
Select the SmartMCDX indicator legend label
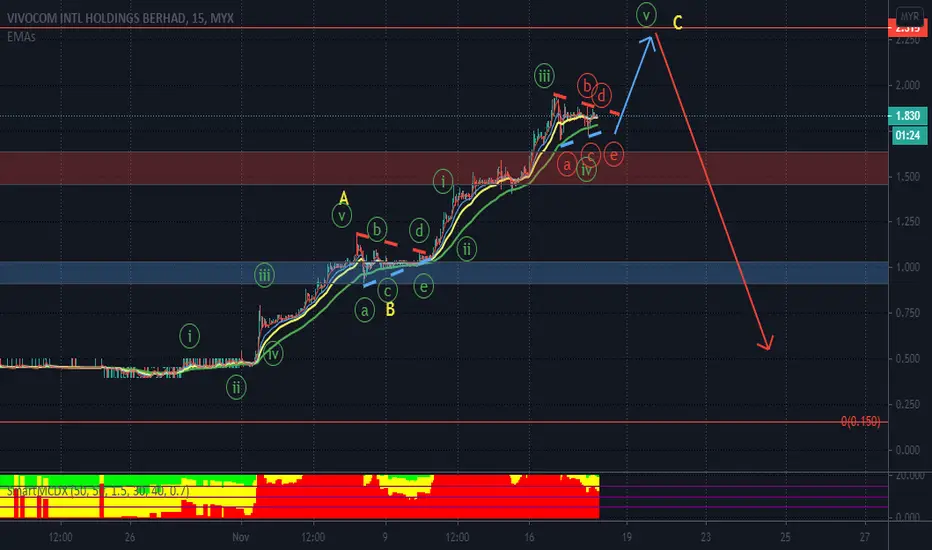[x=98, y=491]
